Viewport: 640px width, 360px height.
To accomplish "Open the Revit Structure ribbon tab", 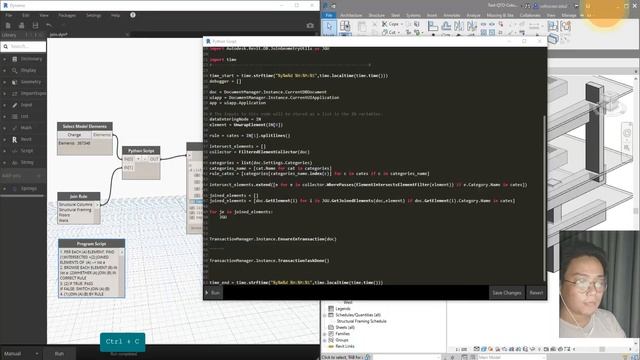I will [376, 15].
